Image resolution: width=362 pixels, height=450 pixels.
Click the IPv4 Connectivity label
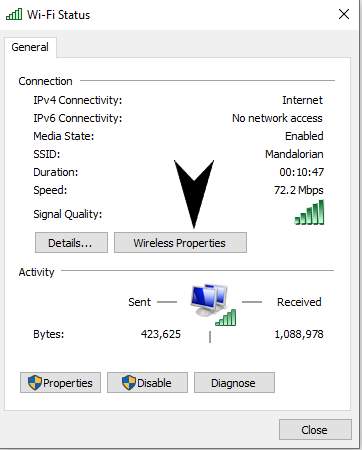pos(78,100)
